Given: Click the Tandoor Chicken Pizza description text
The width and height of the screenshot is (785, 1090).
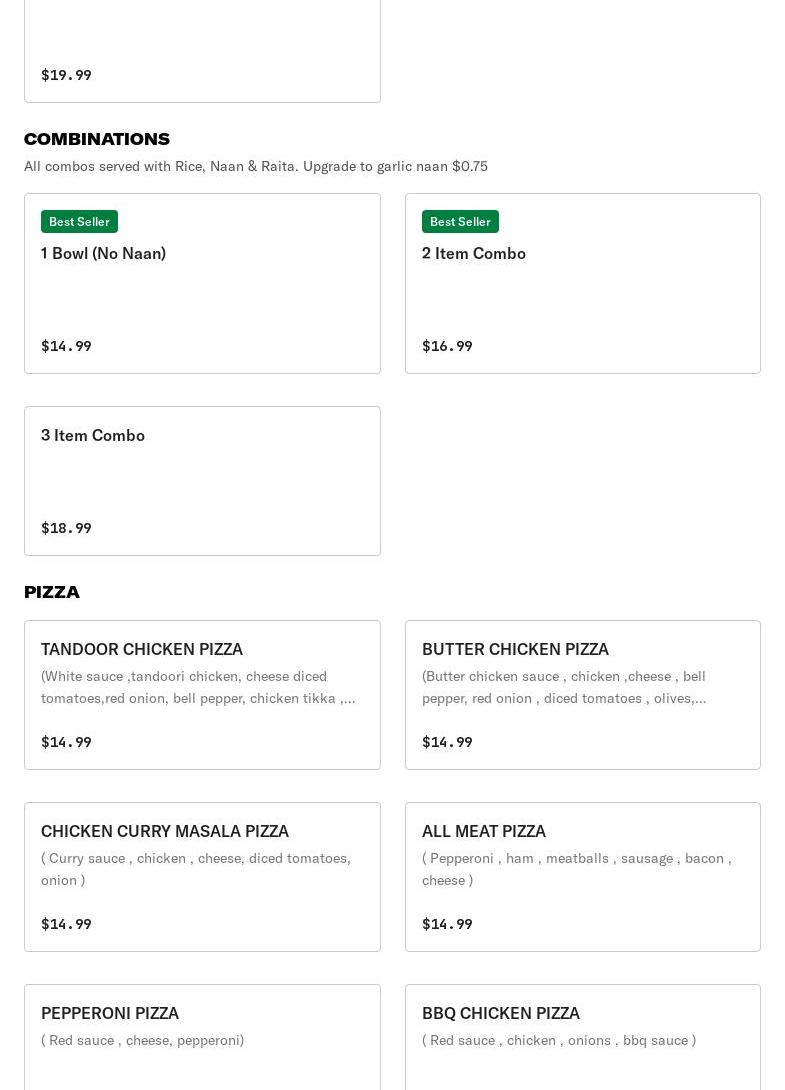Looking at the screenshot, I should click(198, 687).
